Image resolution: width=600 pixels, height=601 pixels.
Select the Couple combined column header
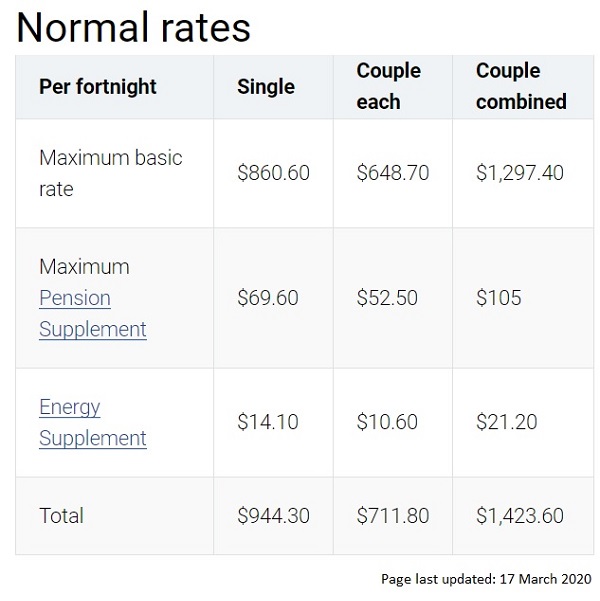tap(521, 86)
